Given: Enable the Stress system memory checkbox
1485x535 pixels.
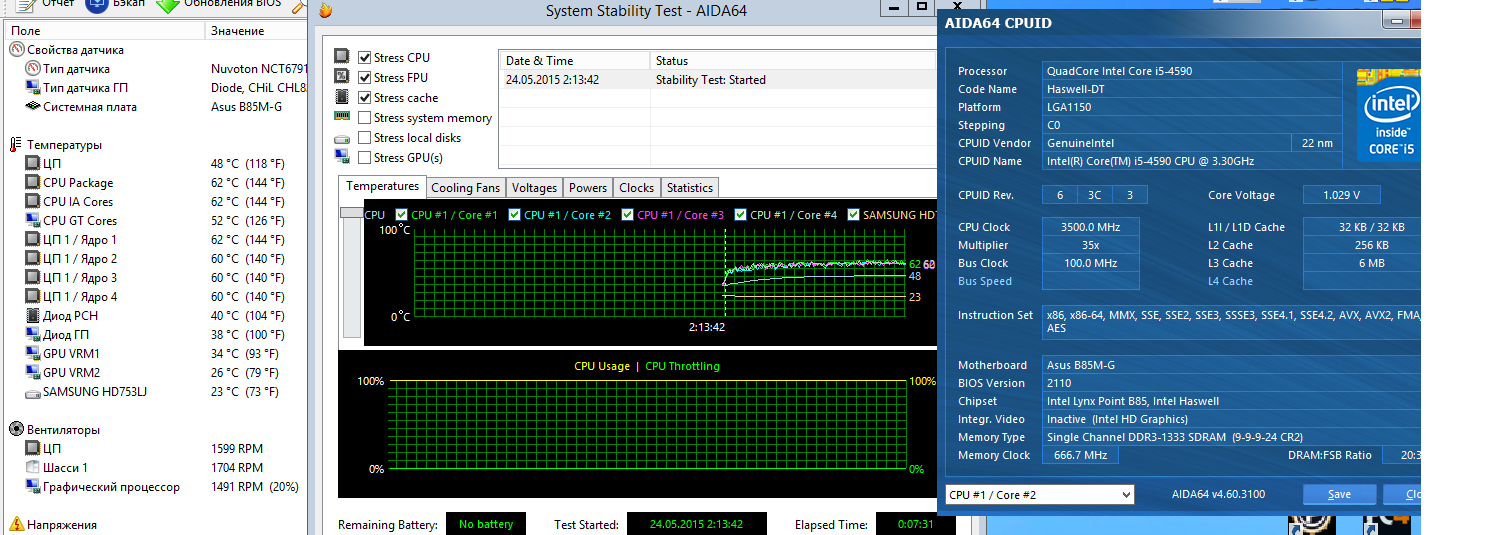Looking at the screenshot, I should point(365,118).
